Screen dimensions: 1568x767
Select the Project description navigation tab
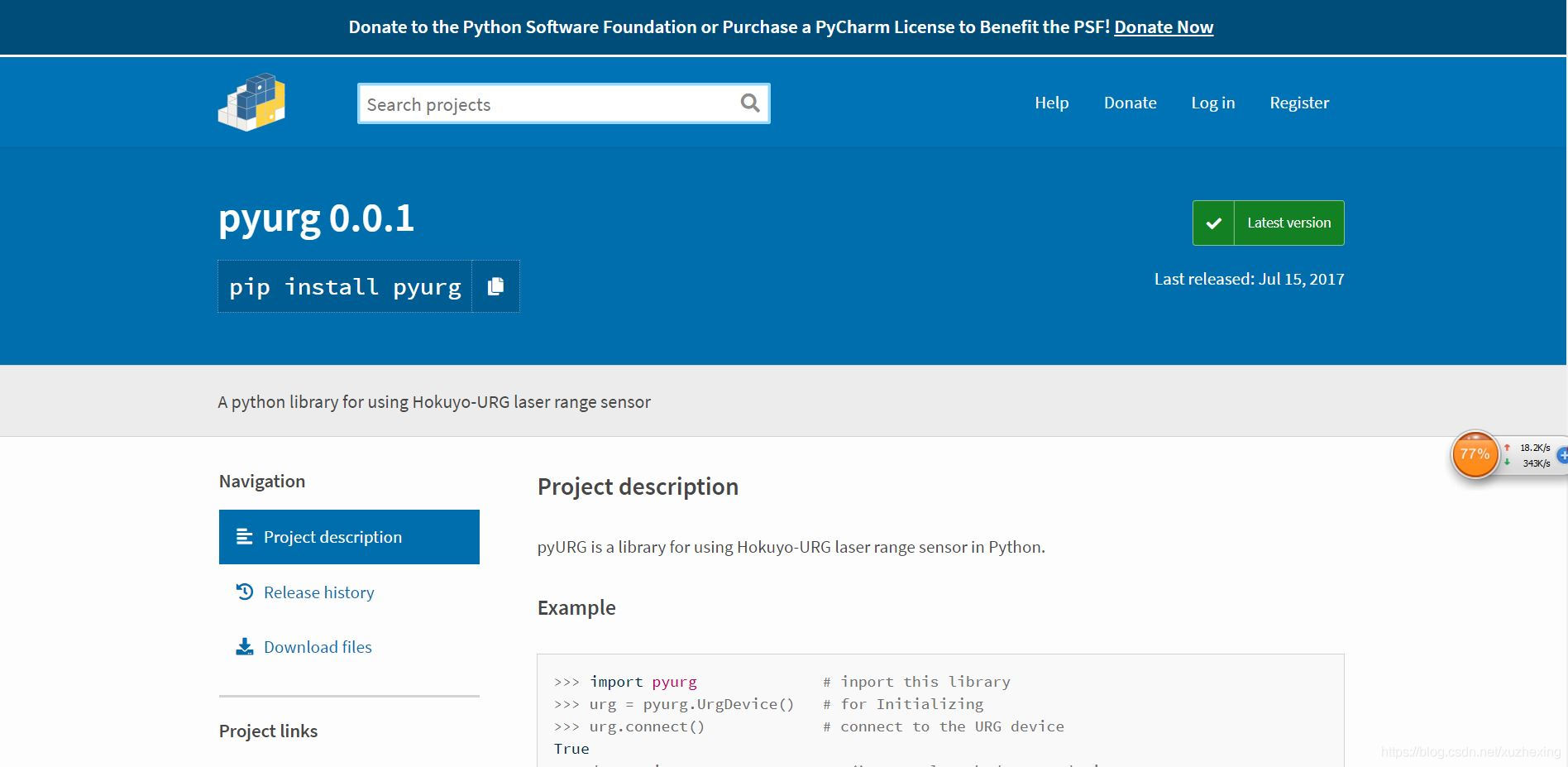pos(349,537)
